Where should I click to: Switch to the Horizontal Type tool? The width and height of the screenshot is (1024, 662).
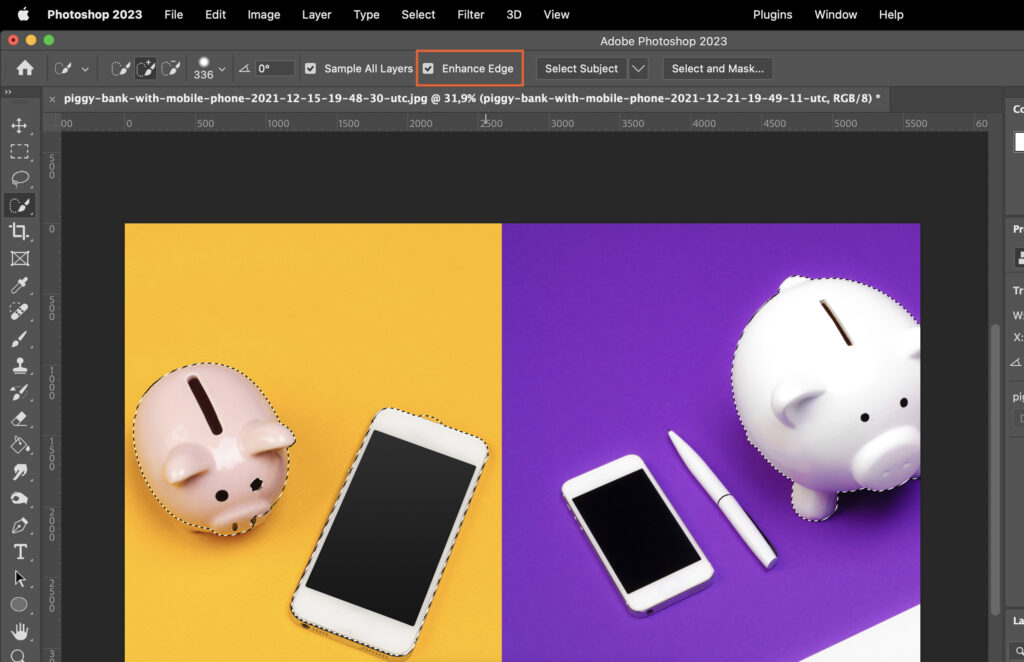(21, 551)
